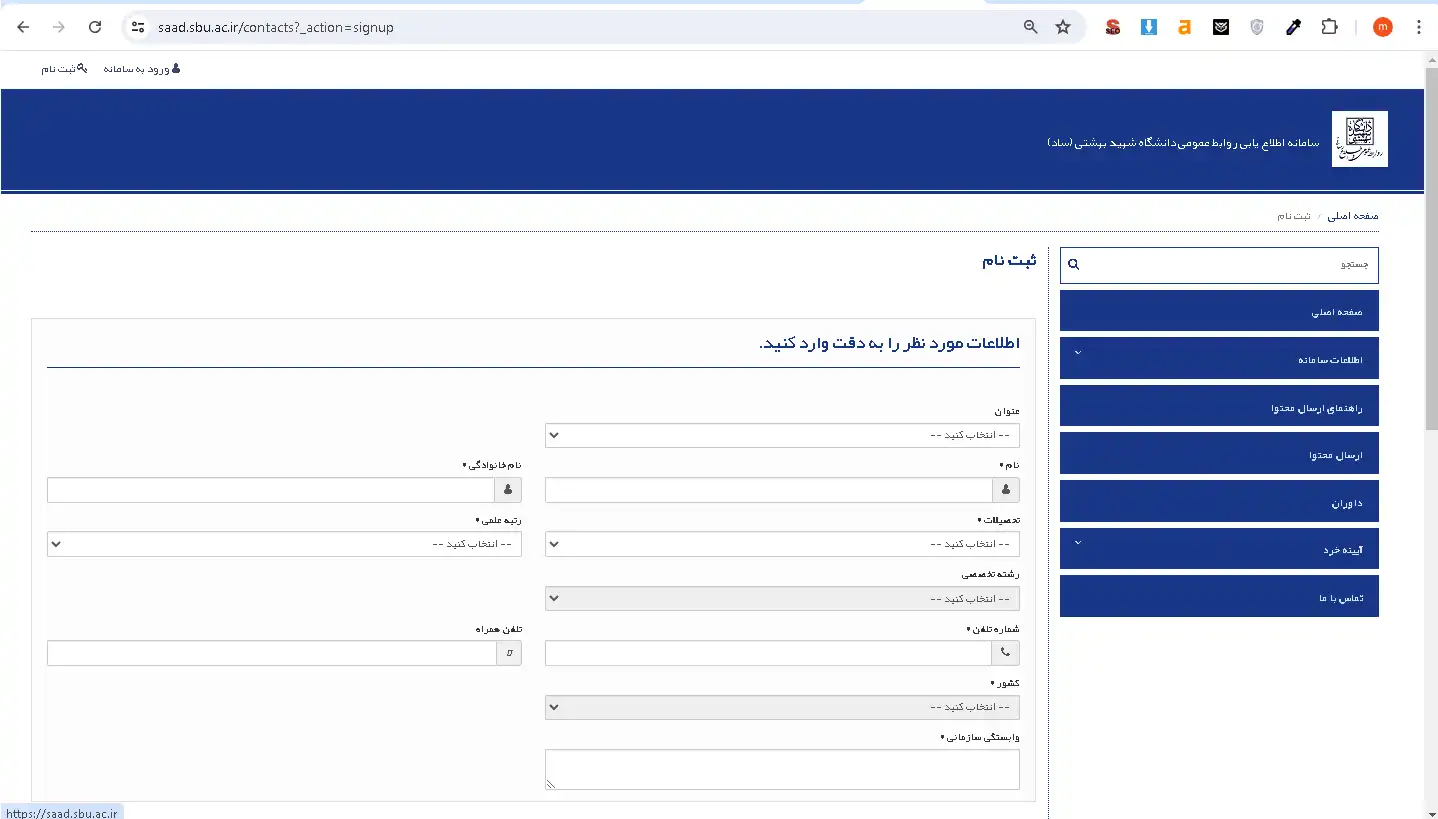Viewport: 1438px width, 819px height.
Task: Click the university logo in the header
Action: (1360, 139)
